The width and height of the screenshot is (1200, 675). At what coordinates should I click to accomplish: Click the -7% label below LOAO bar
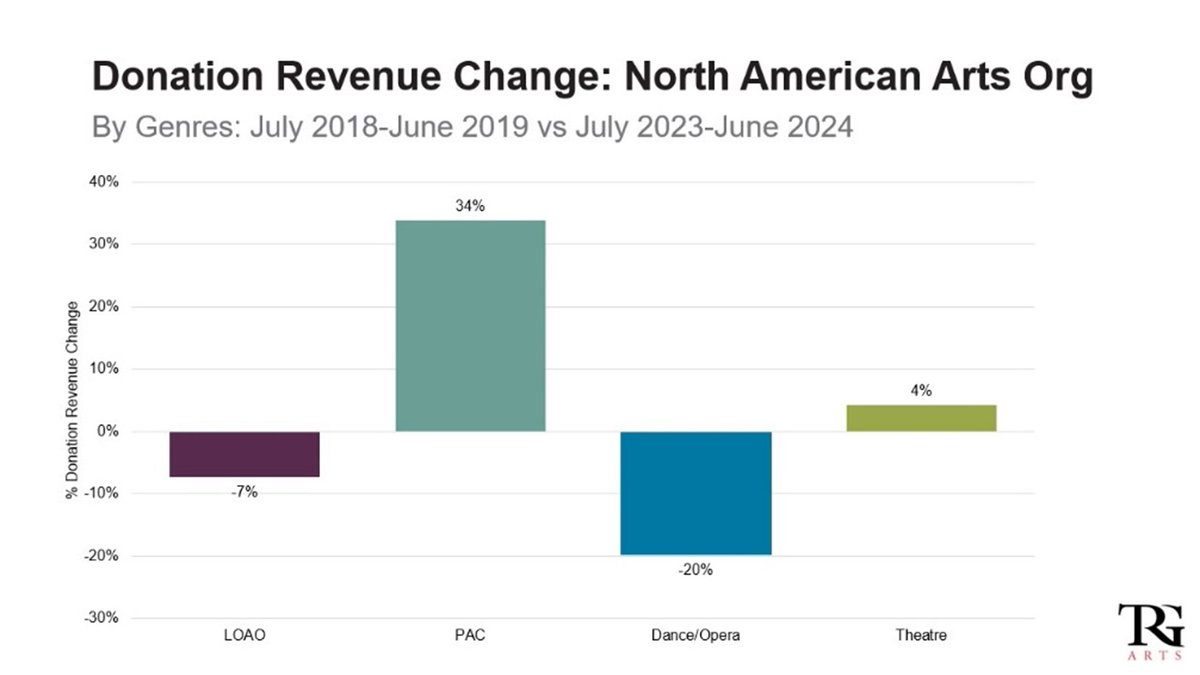tap(245, 493)
